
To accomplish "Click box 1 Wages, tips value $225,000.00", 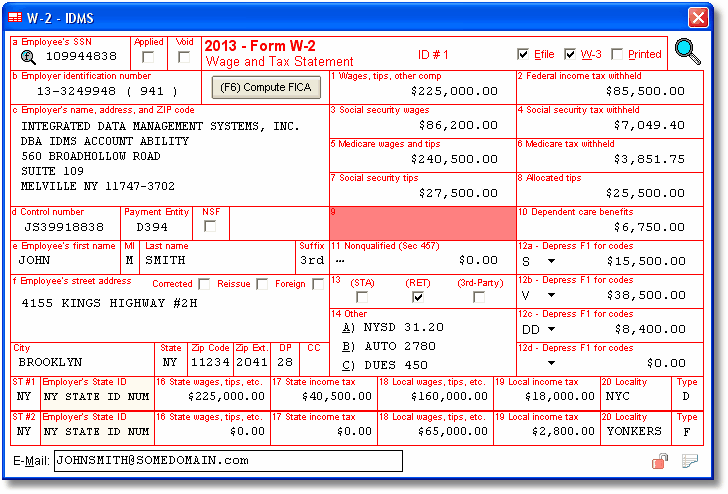I will click(454, 91).
